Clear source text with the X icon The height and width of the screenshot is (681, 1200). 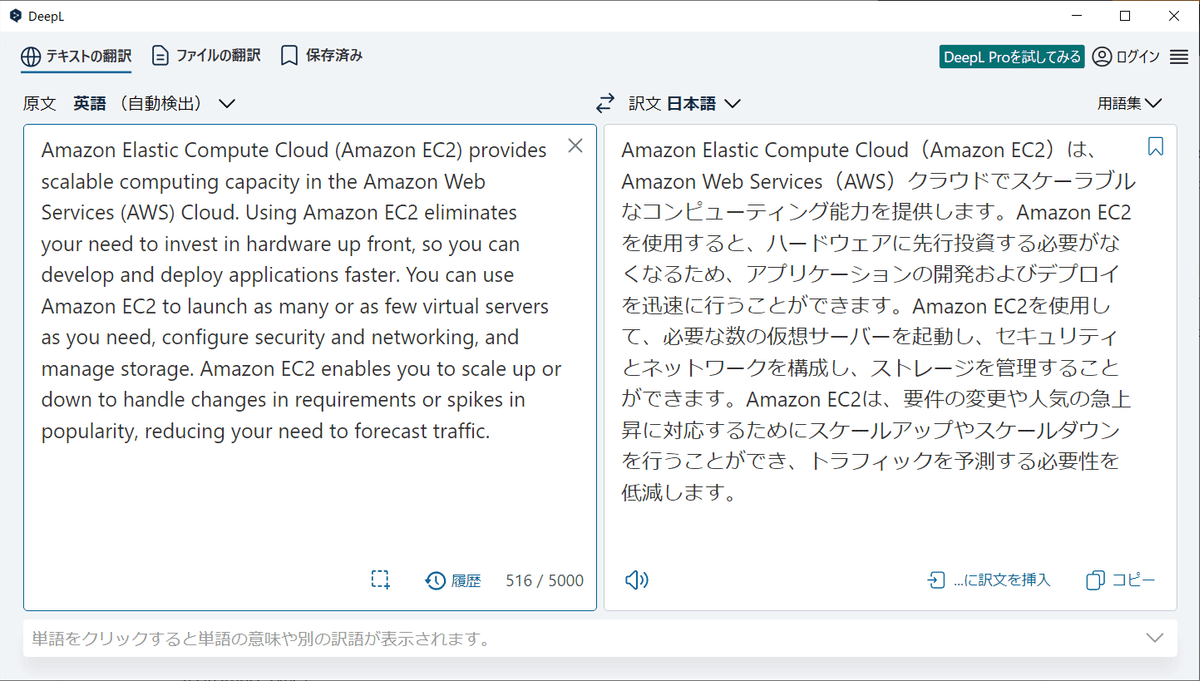tap(575, 146)
